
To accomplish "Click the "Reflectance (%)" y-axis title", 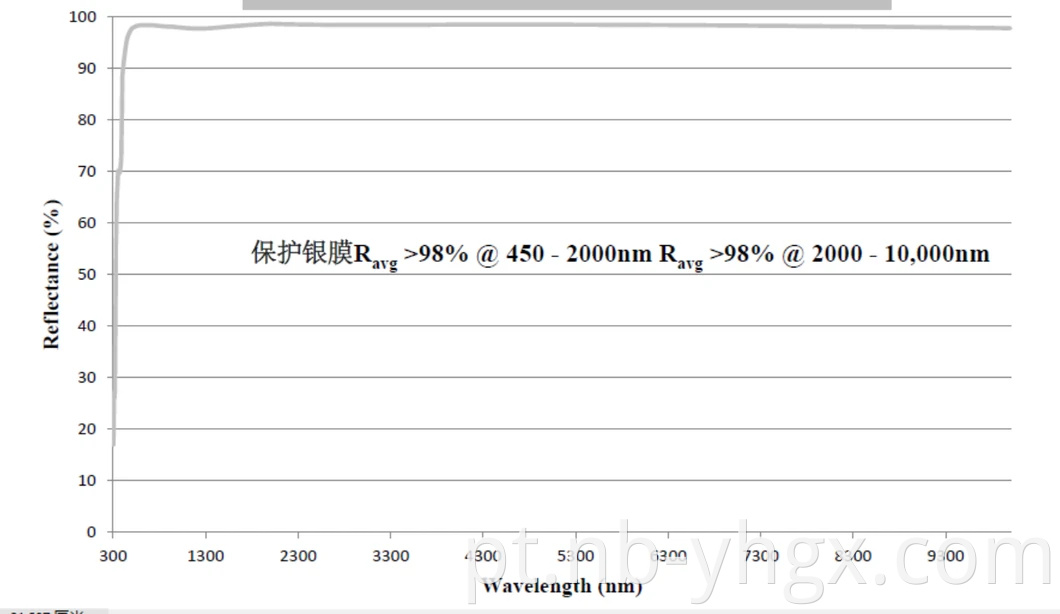I will tap(52, 274).
